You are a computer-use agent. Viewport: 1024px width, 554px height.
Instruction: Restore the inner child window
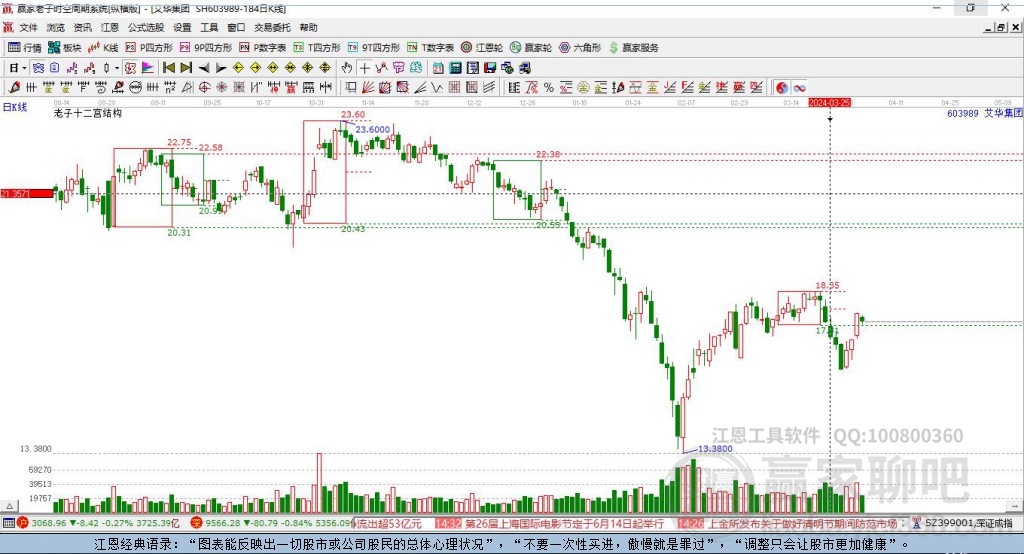pyautogui.click(x=1001, y=27)
